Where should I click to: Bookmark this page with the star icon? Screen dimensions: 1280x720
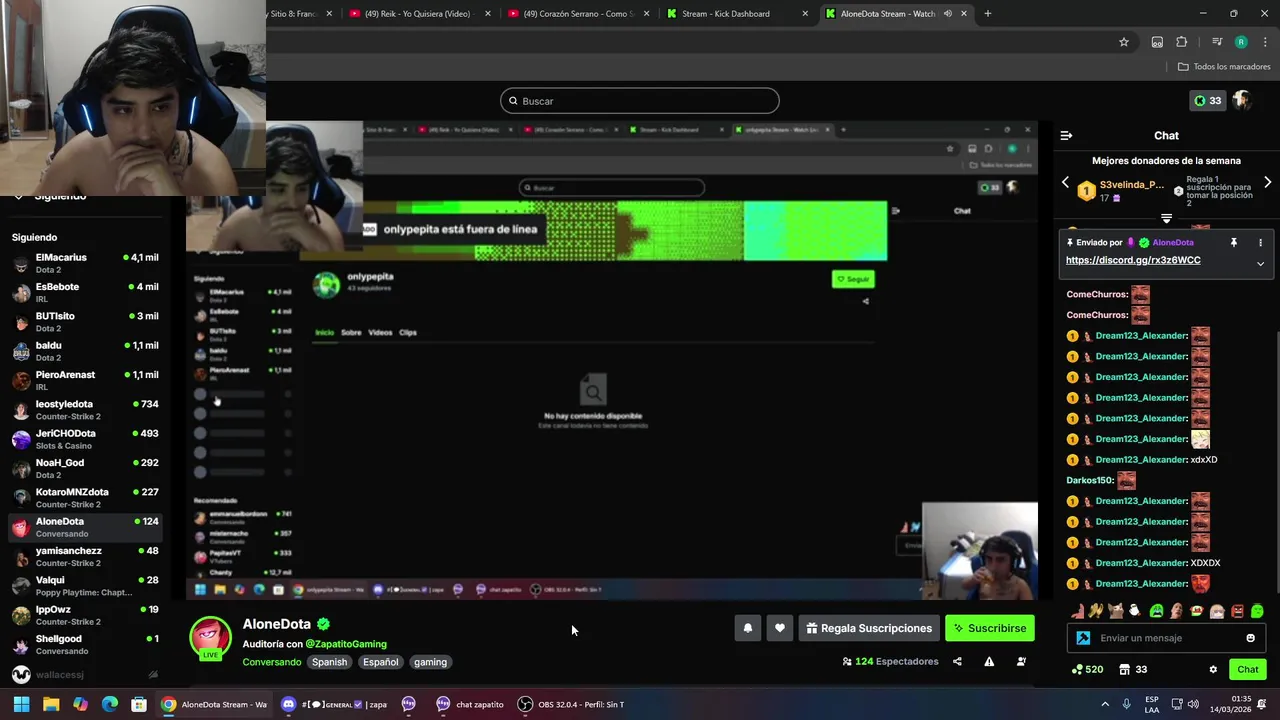tap(1124, 42)
